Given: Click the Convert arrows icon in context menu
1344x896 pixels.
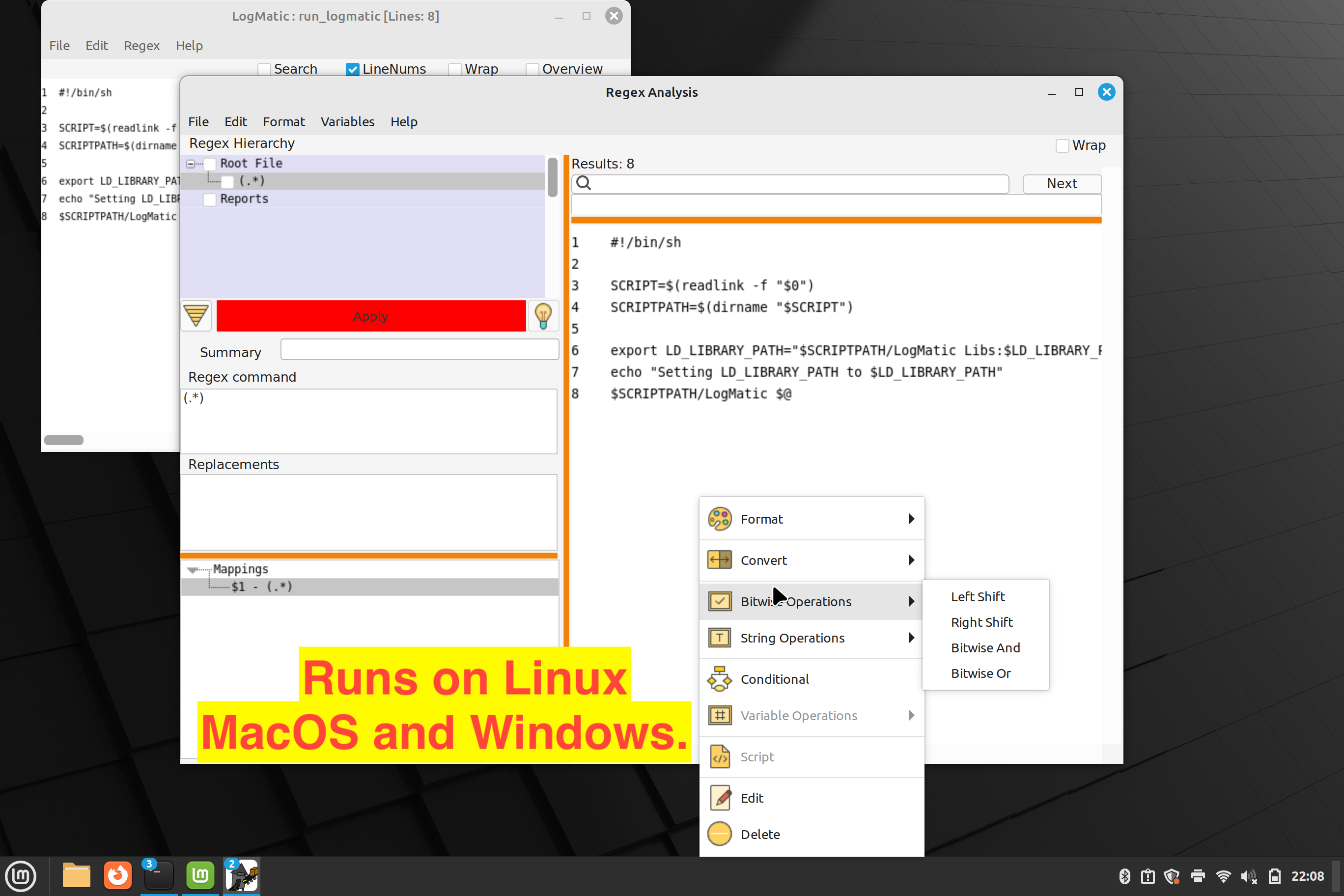Looking at the screenshot, I should pyautogui.click(x=720, y=560).
